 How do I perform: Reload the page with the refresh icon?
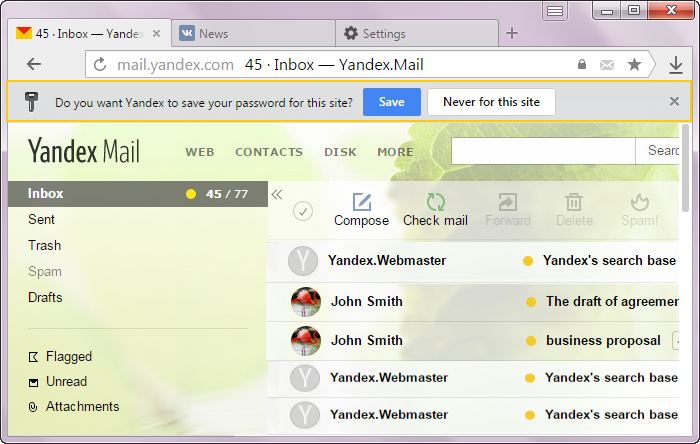pos(100,65)
